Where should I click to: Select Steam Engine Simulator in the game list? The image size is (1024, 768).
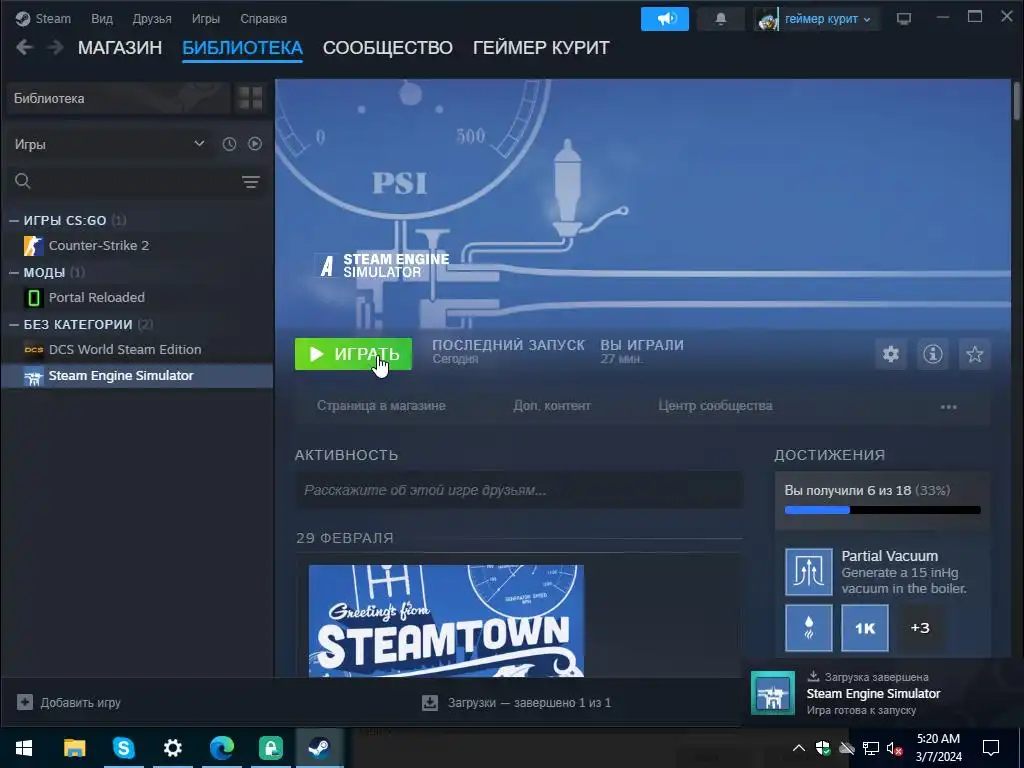[x=137, y=376]
